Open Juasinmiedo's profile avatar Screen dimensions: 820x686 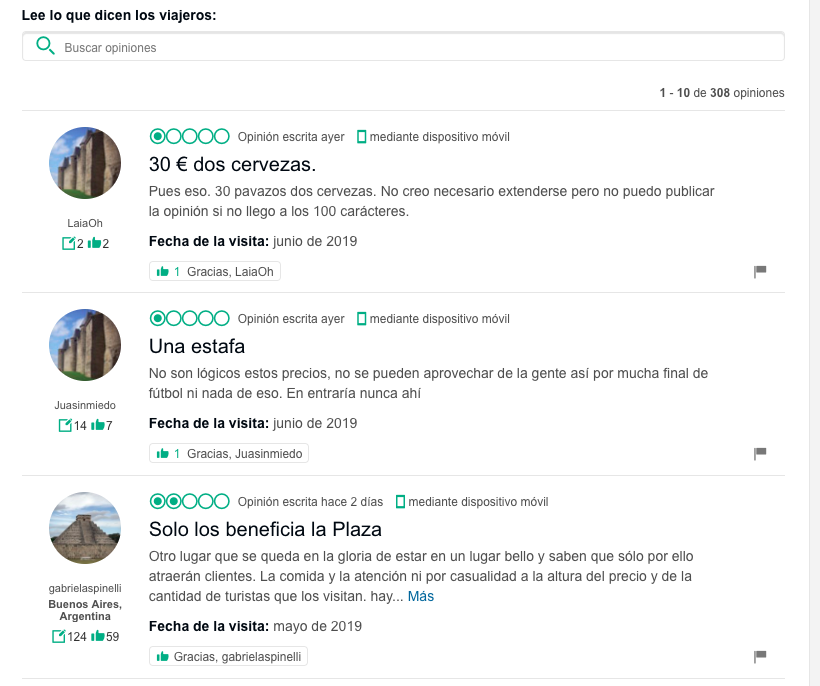(85, 345)
